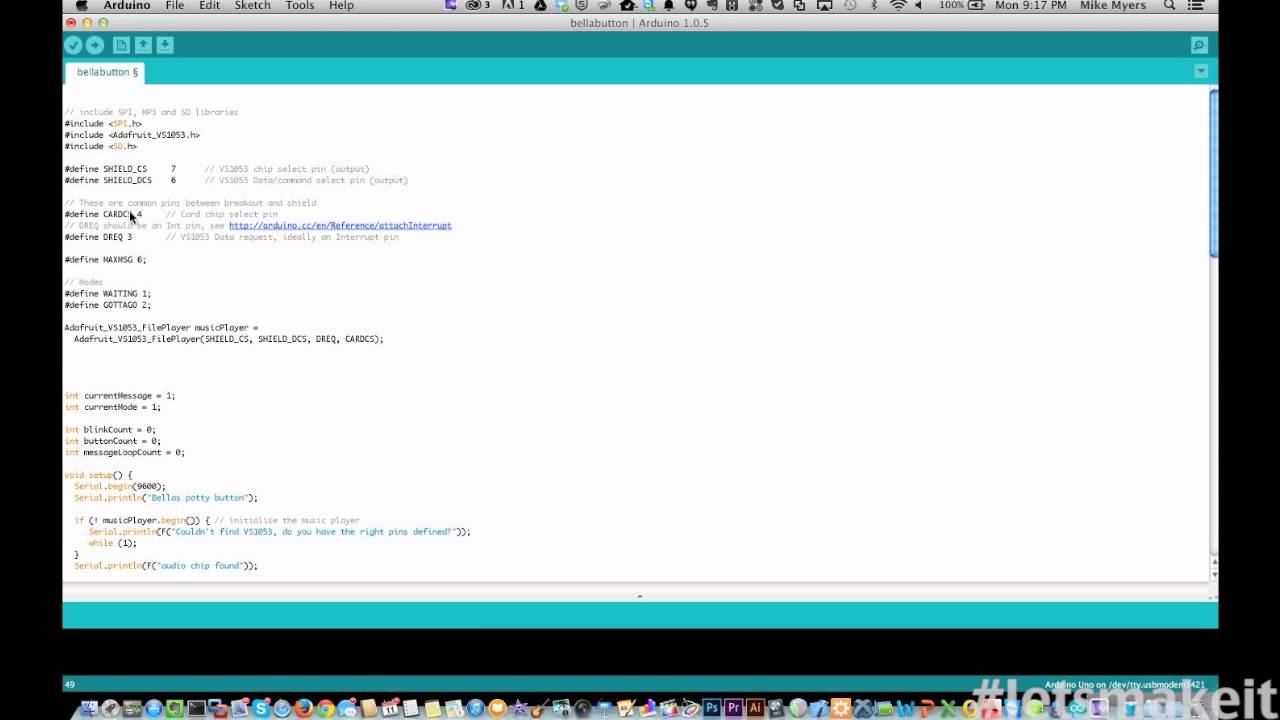Open a sketch using the Open icon
The height and width of the screenshot is (720, 1280).
click(143, 45)
